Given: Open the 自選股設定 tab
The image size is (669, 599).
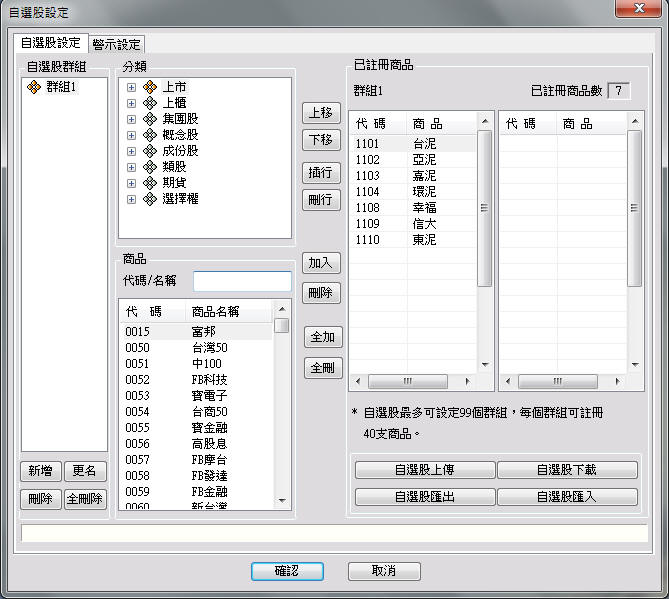Looking at the screenshot, I should pyautogui.click(x=50, y=43).
